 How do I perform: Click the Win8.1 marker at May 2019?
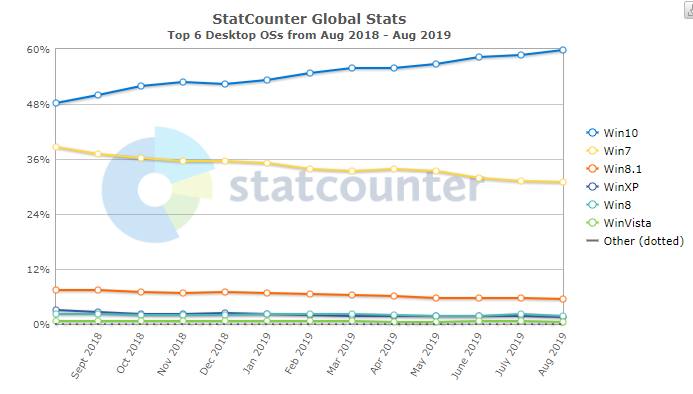436,298
